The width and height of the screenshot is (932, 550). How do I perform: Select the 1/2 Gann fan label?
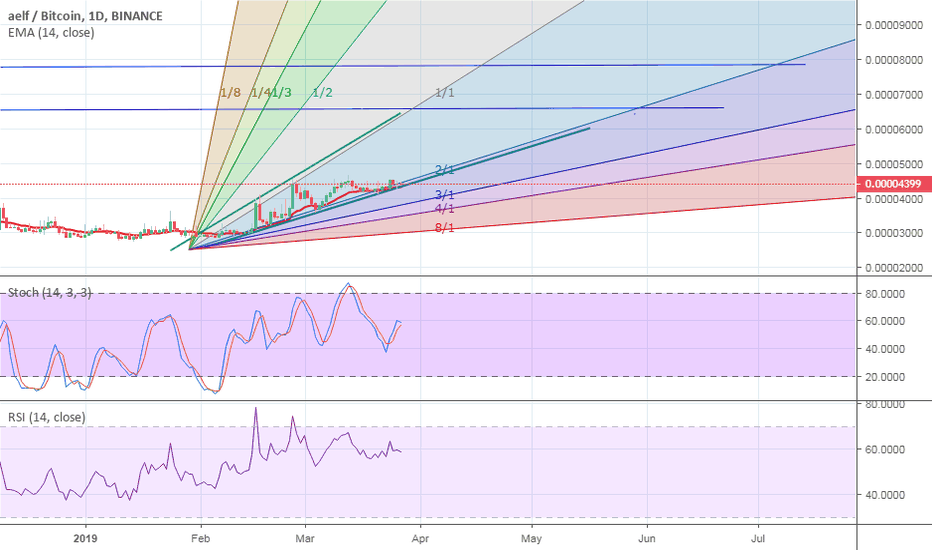[x=322, y=93]
